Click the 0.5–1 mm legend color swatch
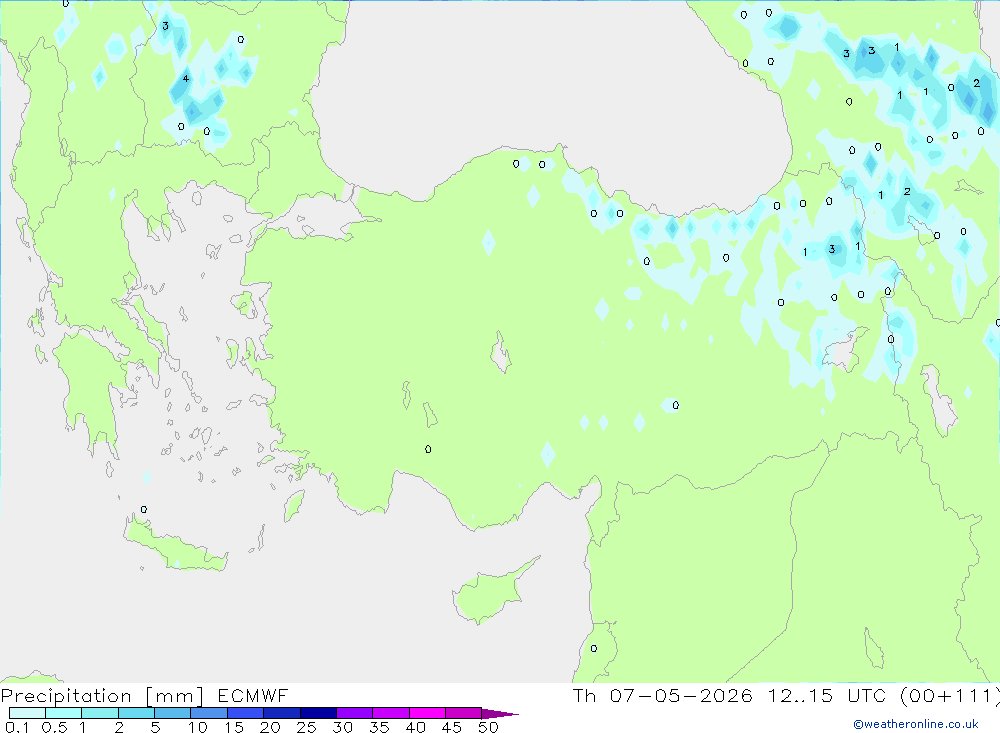1000x733 pixels. coord(64,713)
